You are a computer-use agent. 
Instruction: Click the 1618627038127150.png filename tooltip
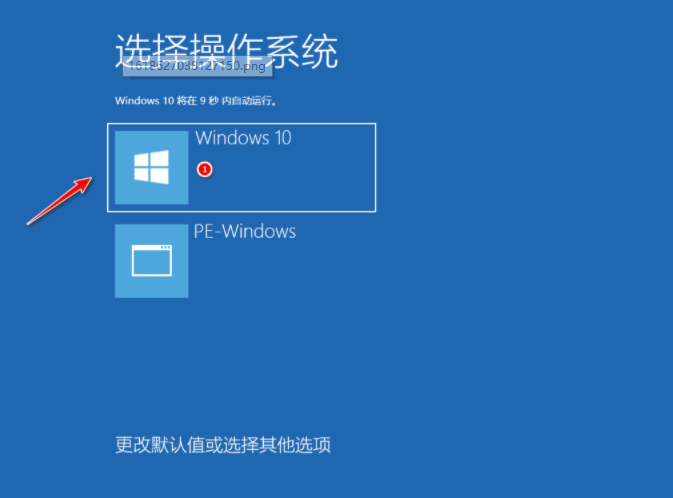point(197,67)
